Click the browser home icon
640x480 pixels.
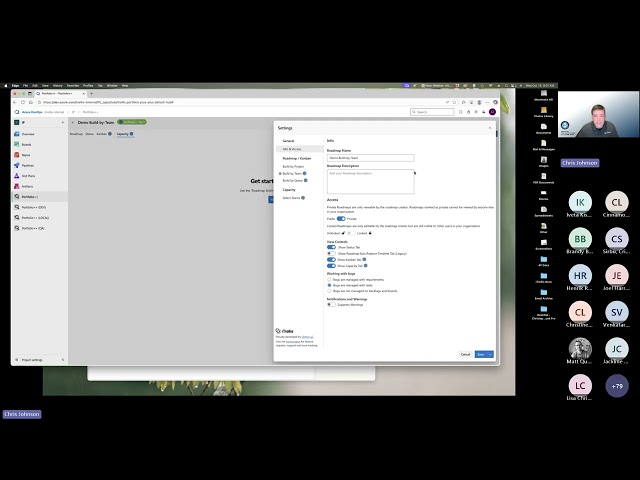[x=30, y=102]
